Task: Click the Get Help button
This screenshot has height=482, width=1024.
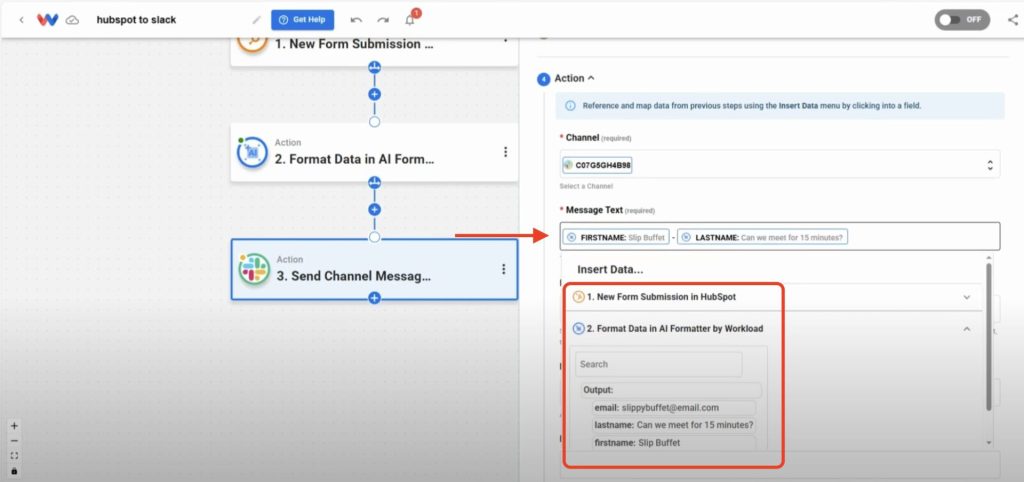Action: point(302,20)
